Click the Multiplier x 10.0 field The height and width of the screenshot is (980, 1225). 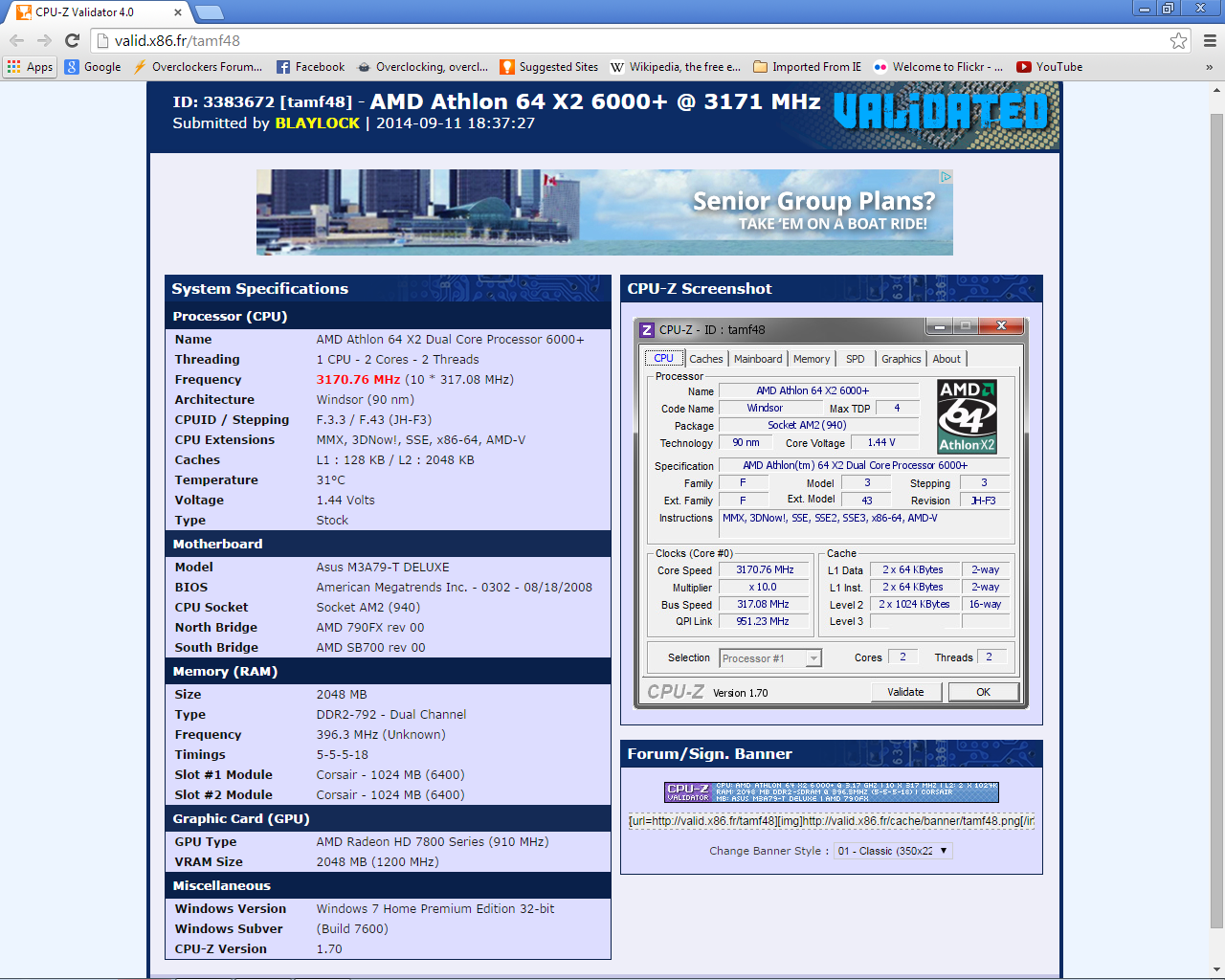(x=765, y=588)
